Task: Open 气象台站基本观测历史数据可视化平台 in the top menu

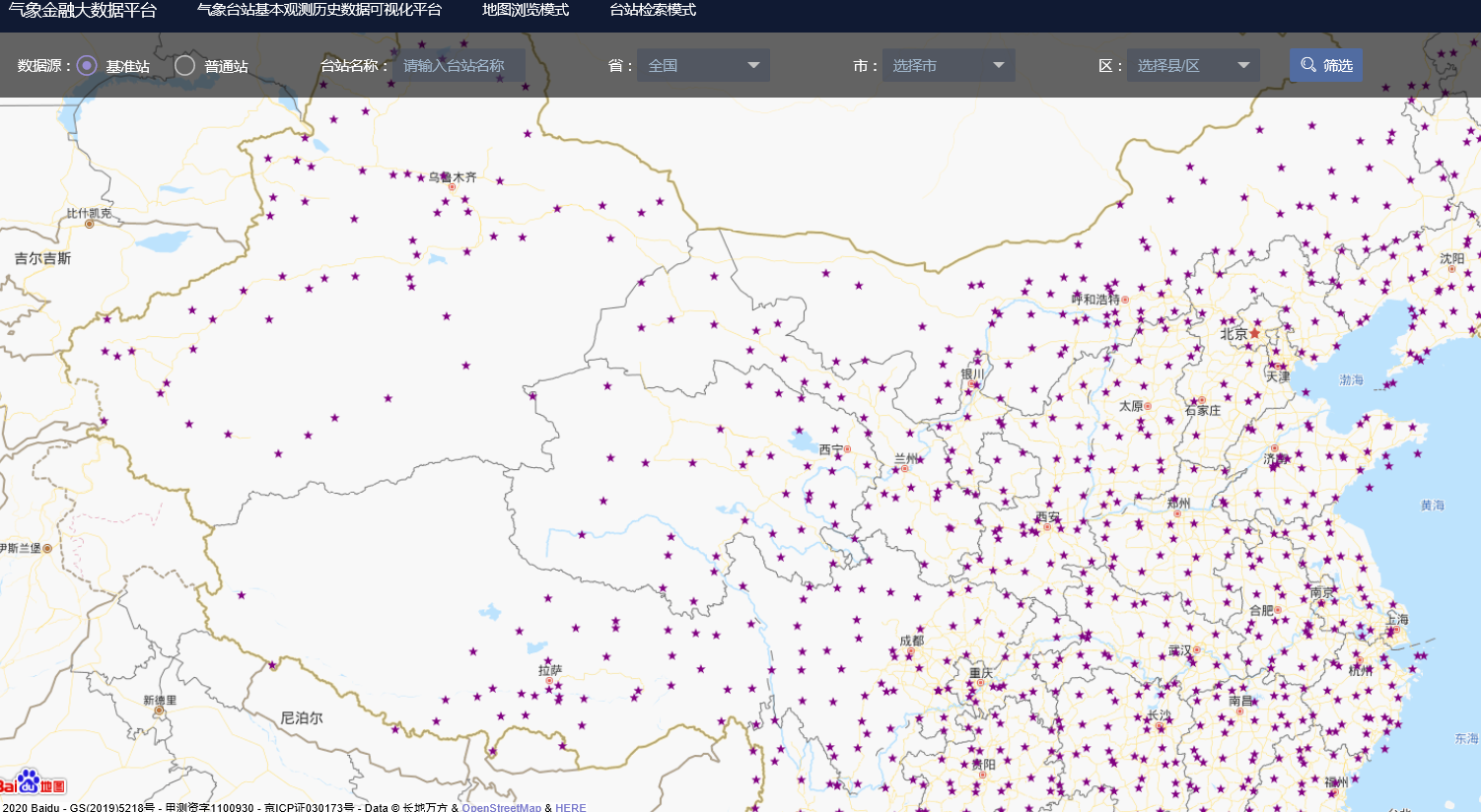Action: [x=318, y=10]
